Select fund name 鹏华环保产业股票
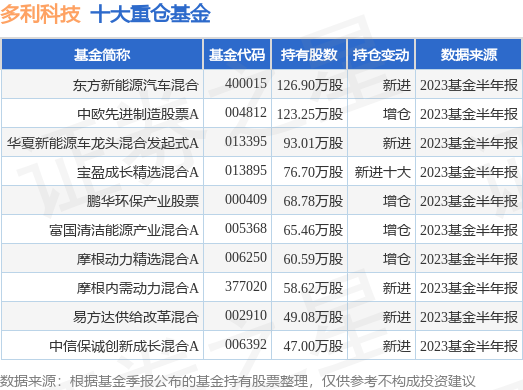Viewport: 523px width, 390px height. 143,201
